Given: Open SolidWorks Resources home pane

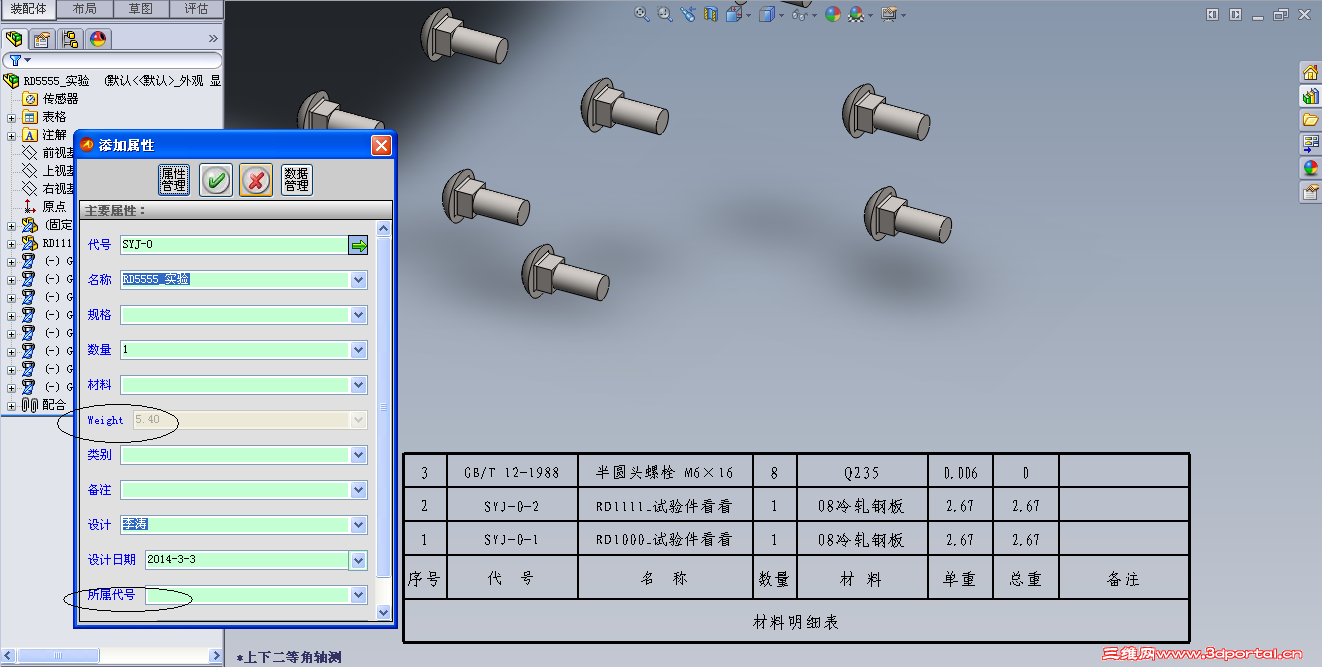Looking at the screenshot, I should coord(1310,72).
